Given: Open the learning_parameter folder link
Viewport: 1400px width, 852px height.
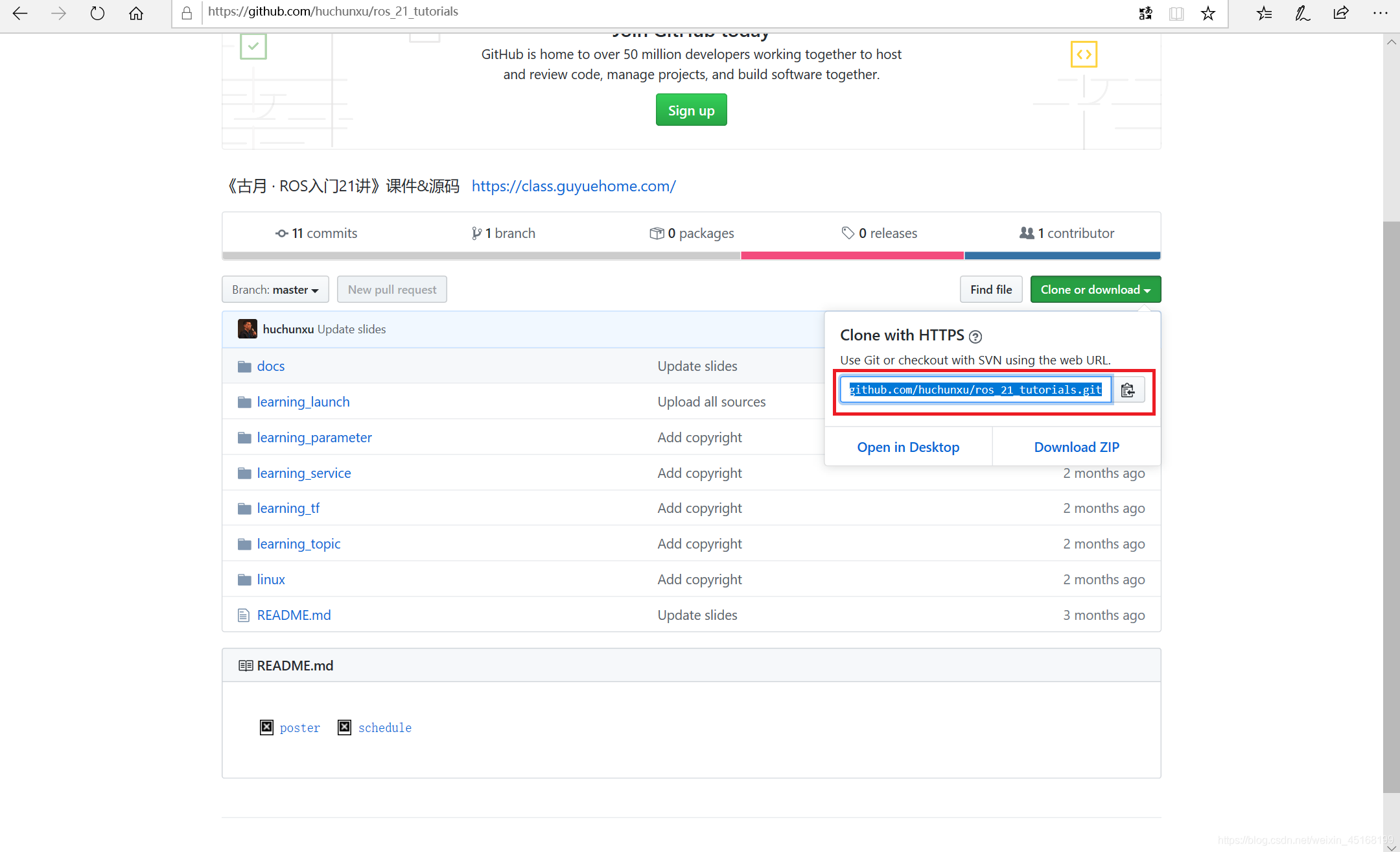Looking at the screenshot, I should (x=314, y=437).
